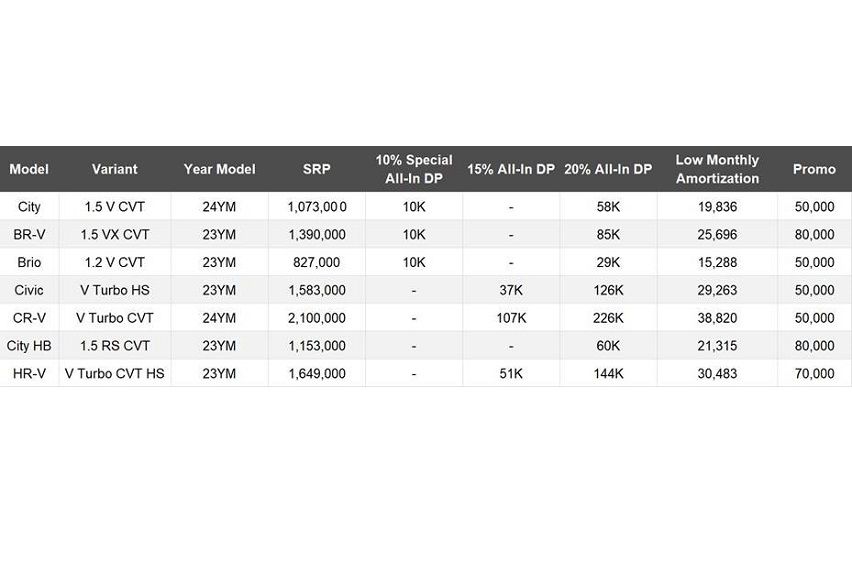Click the Model column header
Viewport: 852px width, 568px height.
click(x=29, y=169)
